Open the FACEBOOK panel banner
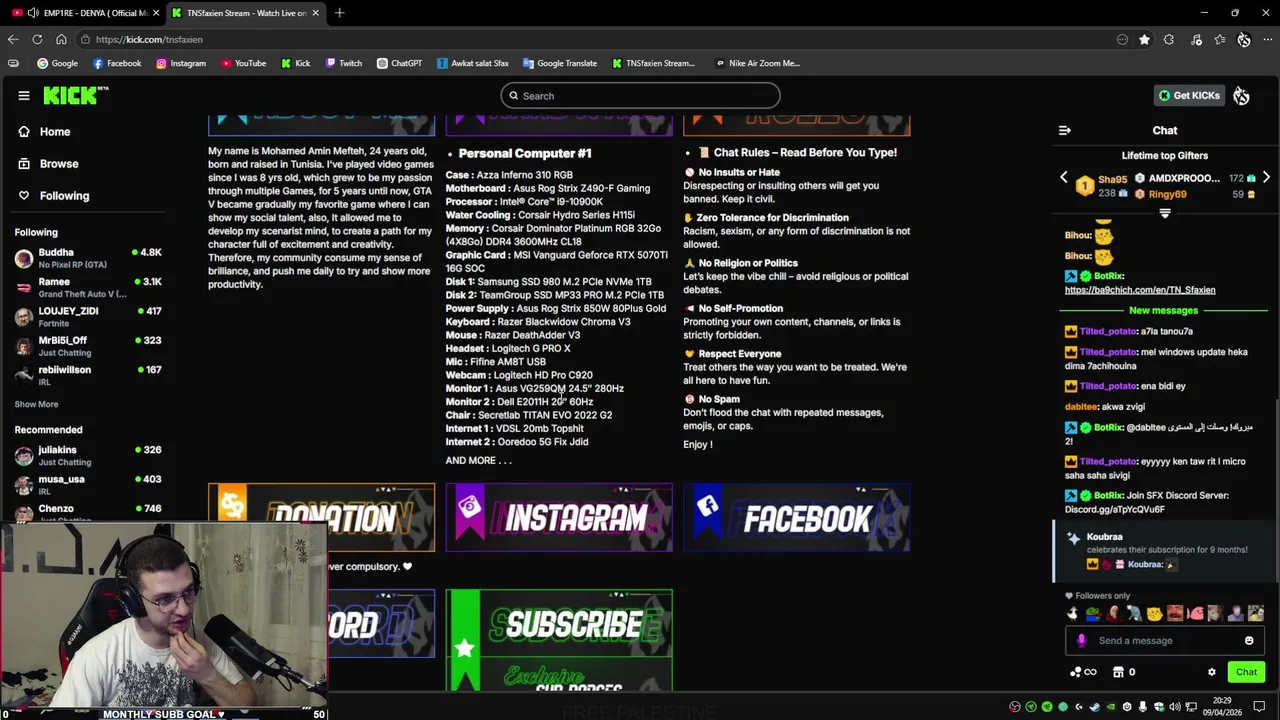Screen dimensions: 1280x720 pyautogui.click(x=797, y=517)
